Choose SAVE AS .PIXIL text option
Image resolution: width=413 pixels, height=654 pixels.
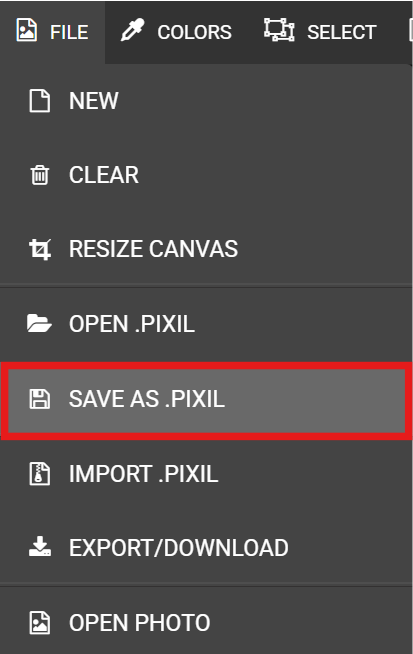(x=147, y=399)
